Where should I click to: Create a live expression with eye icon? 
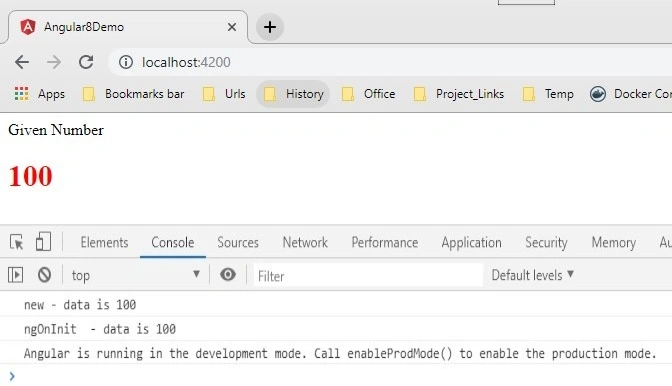pos(228,274)
